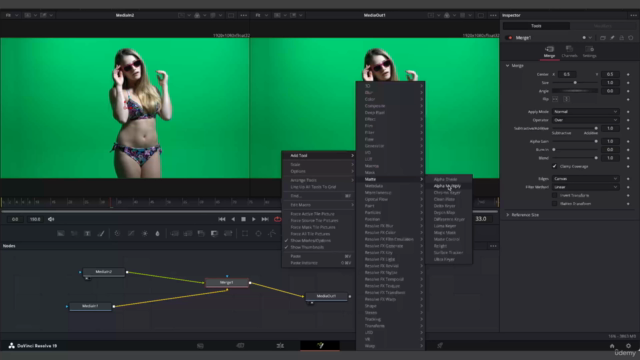Switch to Modifiers tab in Inspector
The image size is (640, 360).
[602, 26]
